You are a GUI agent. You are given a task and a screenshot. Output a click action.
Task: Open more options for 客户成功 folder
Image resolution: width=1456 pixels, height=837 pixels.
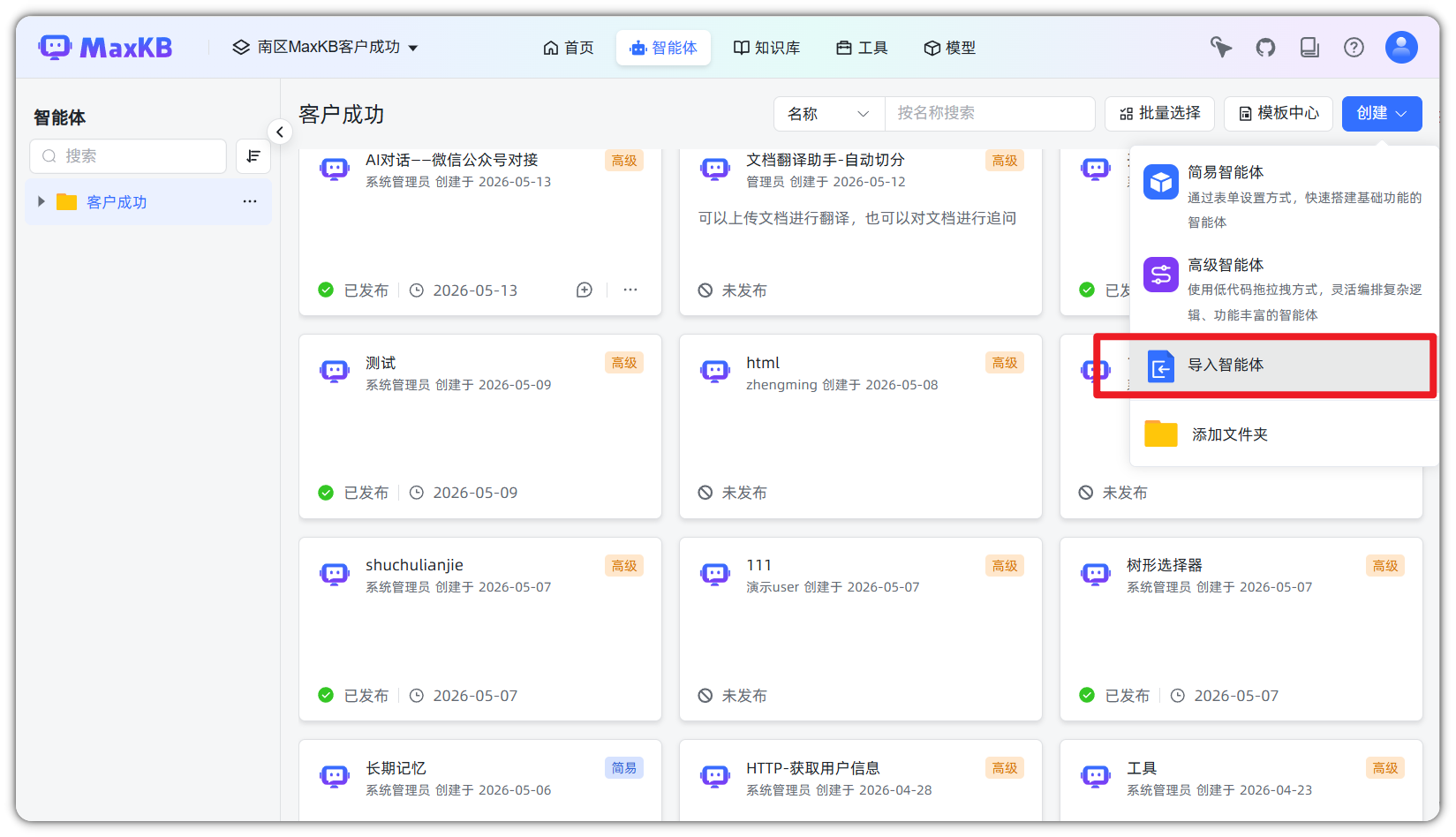(x=250, y=202)
